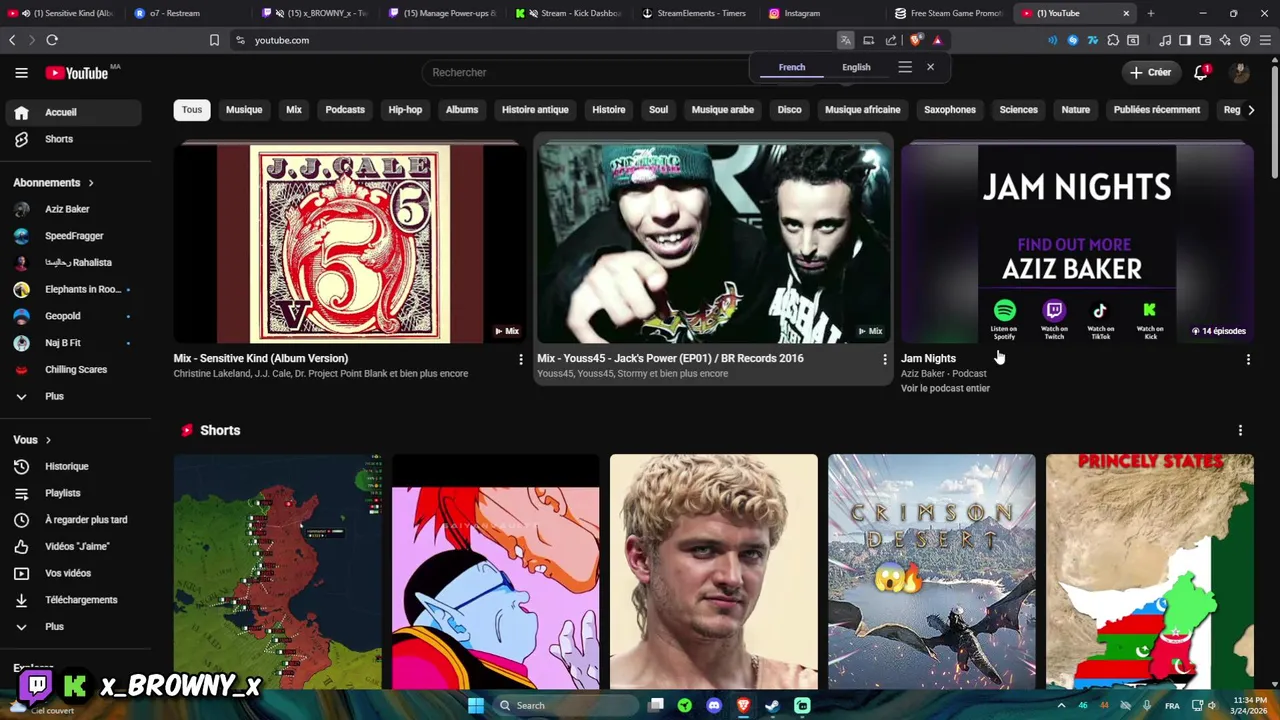Viewport: 1280px width, 720px height.
Task: Open Steam from the taskbar
Action: pos(772,706)
